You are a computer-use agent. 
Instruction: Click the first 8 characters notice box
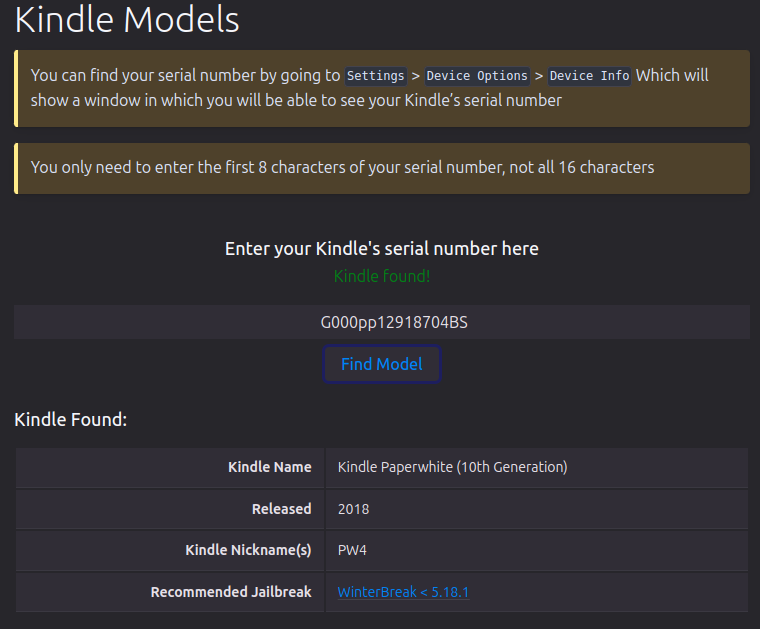click(381, 168)
